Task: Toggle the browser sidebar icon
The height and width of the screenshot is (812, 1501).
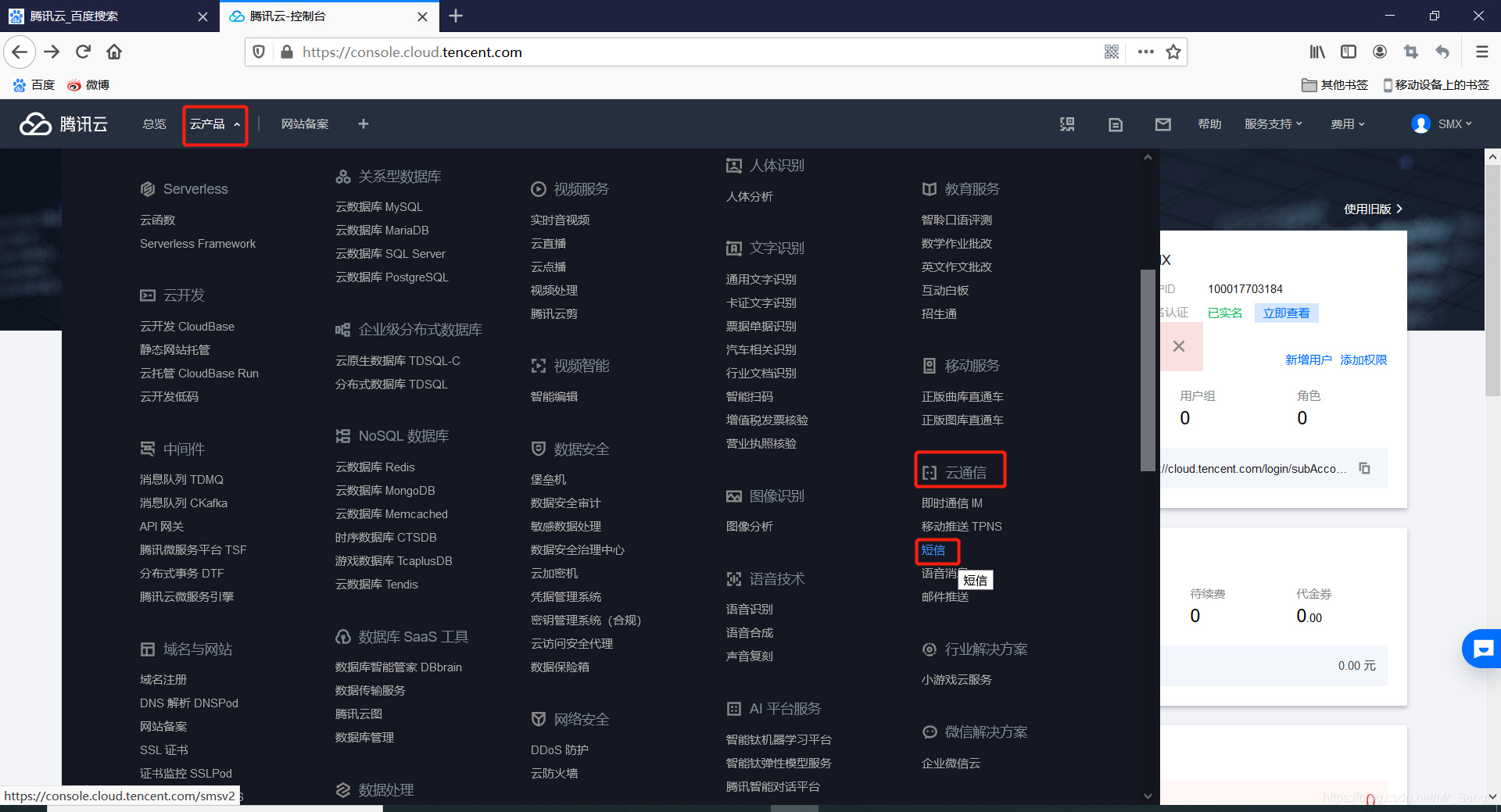Action: click(x=1349, y=52)
